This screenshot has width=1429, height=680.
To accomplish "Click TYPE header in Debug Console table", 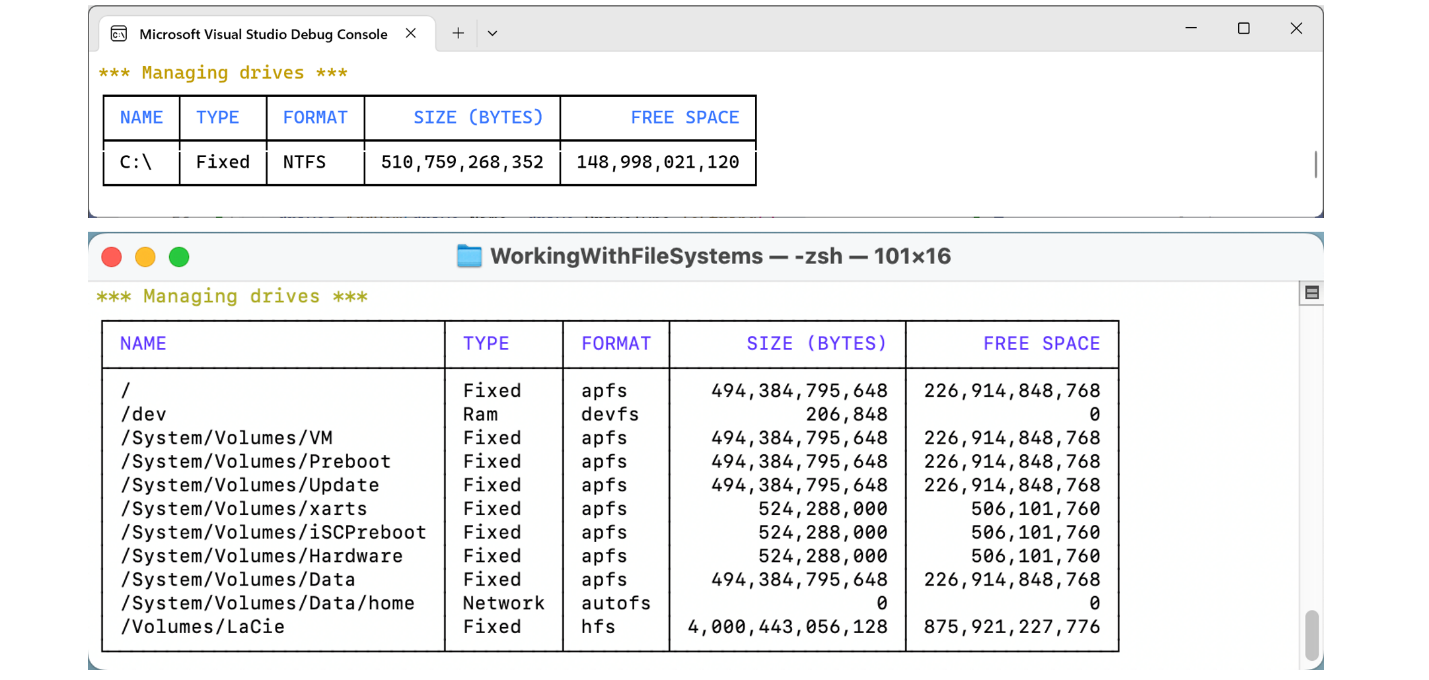I will (x=218, y=117).
